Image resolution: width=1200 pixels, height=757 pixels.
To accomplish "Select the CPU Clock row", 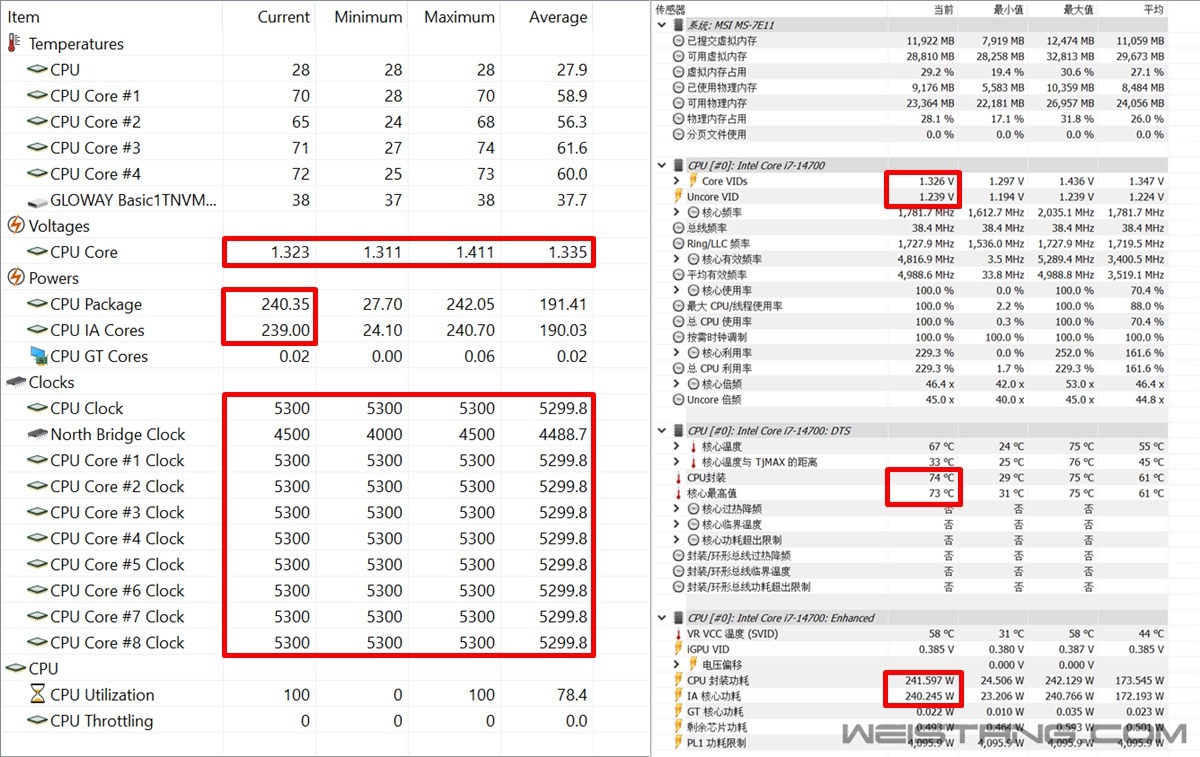I will [x=298, y=408].
